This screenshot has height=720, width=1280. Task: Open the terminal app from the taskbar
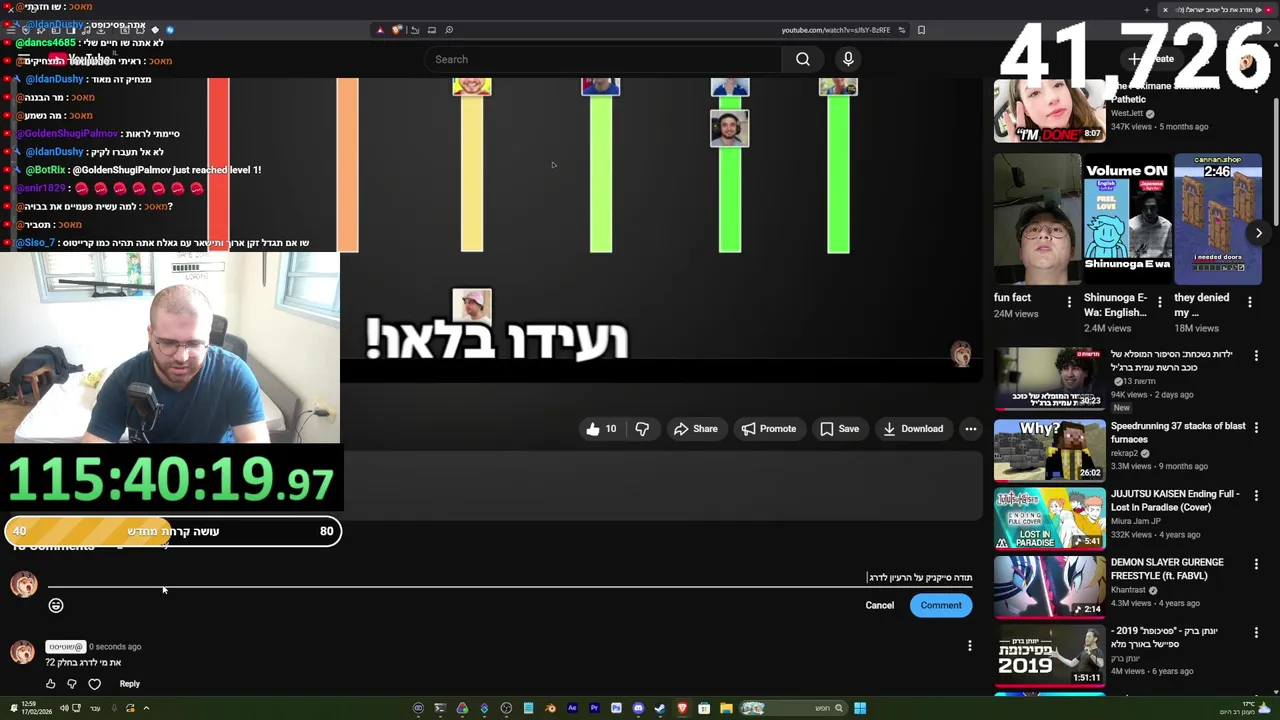pyautogui.click(x=440, y=708)
